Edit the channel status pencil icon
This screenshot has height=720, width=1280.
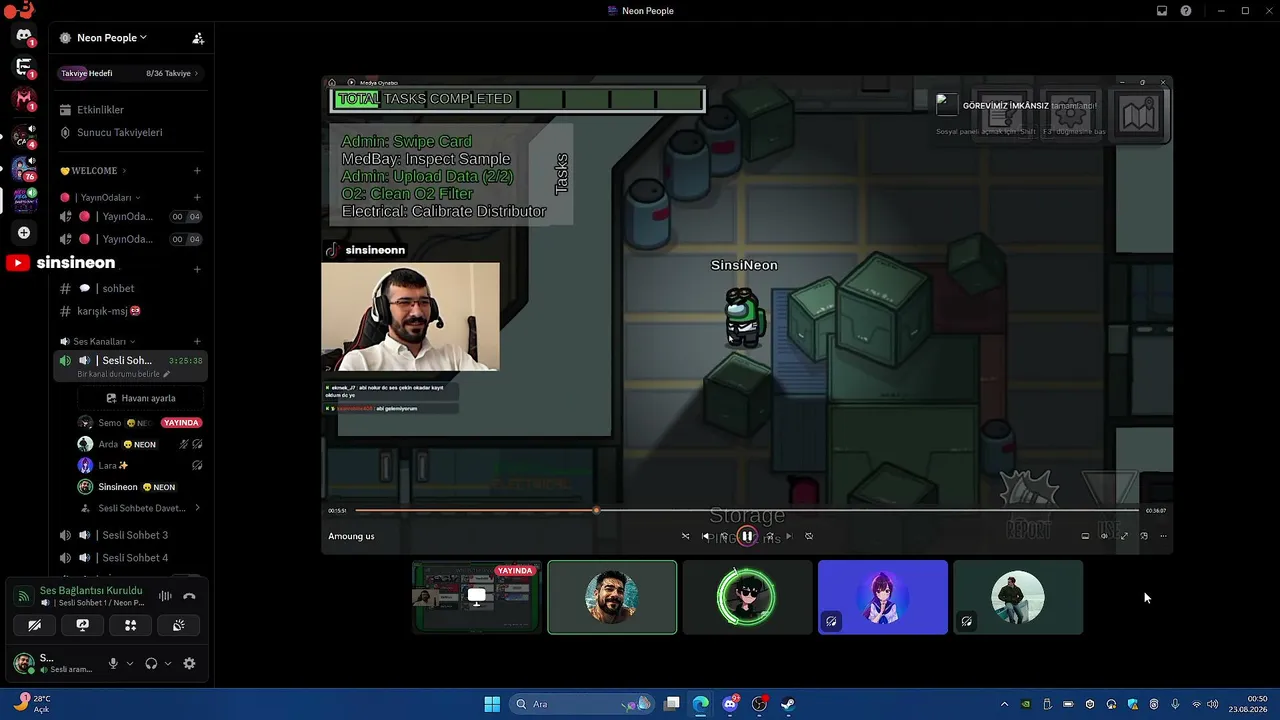pos(167,374)
